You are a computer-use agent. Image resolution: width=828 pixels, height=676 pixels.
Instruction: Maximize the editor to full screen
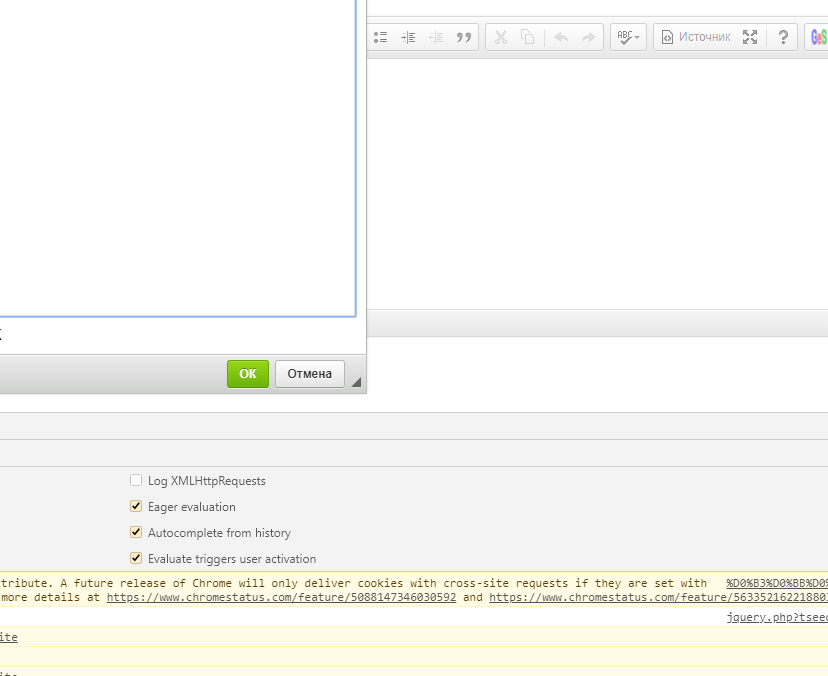click(751, 37)
